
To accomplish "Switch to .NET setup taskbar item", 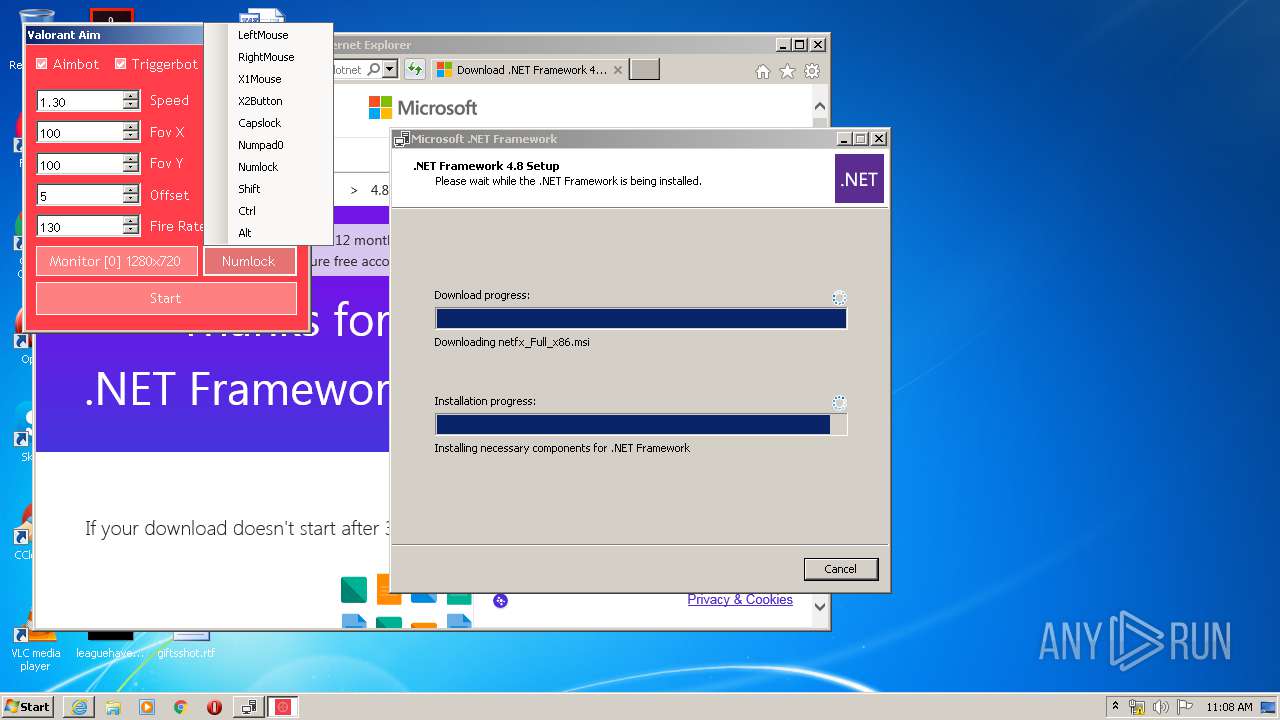I will coord(248,707).
